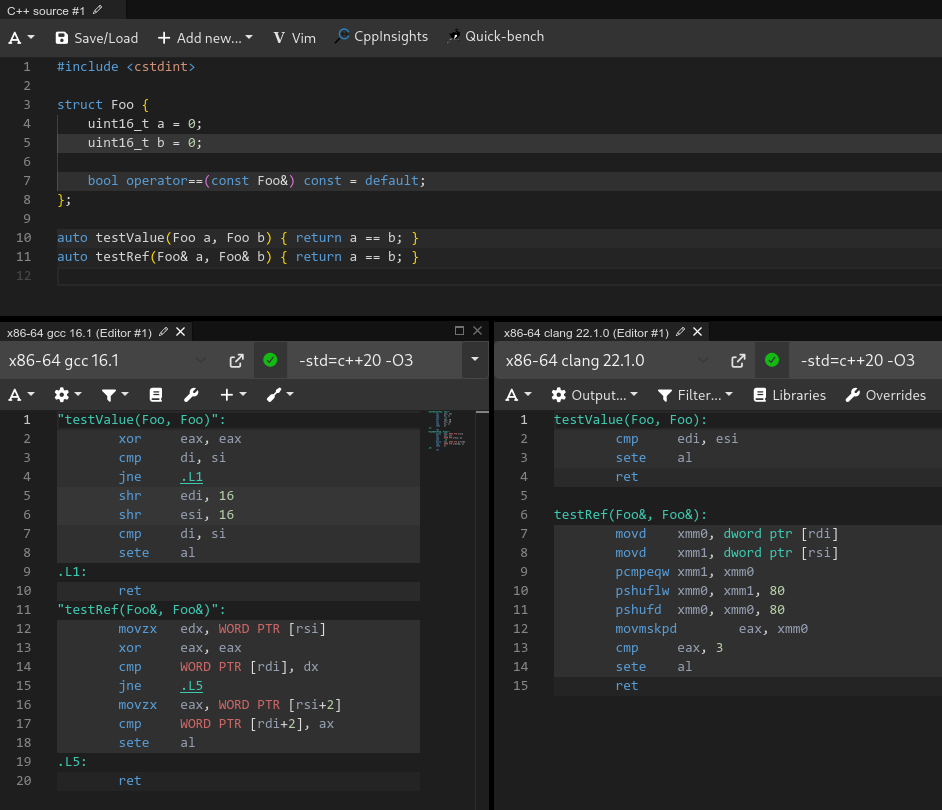
Task: Click the testRef function source line
Action: [238, 257]
